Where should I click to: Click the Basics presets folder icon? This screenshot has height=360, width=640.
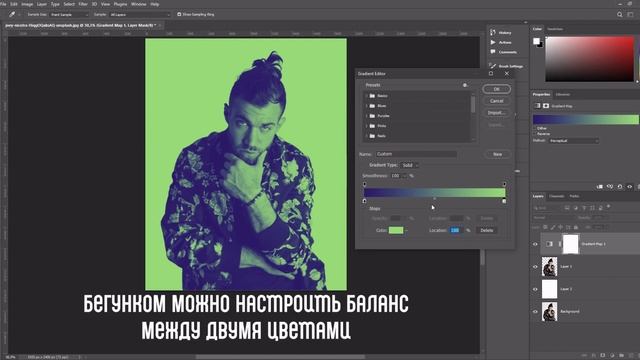point(372,96)
